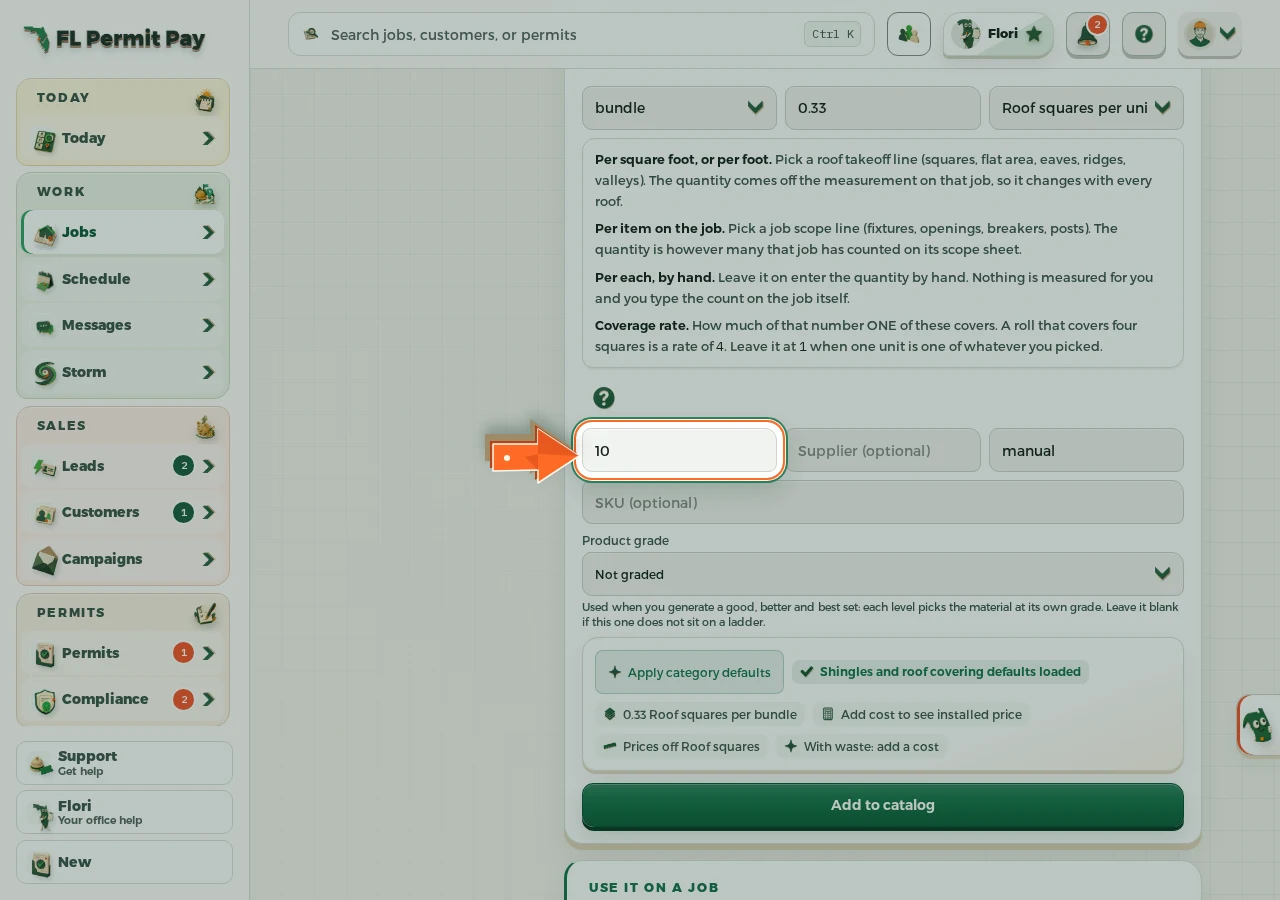Focus the Search jobs, customers, or permits box
The image size is (1280, 900).
581,35
